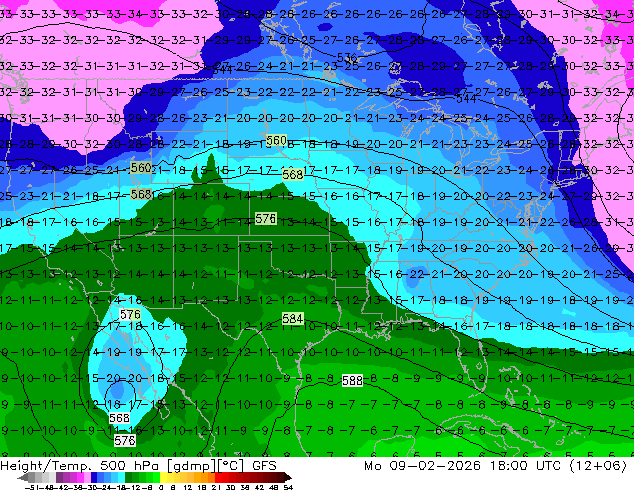This screenshot has height=490, width=634.
Task: Click the dark right arrow end of the legend
Action: [287, 478]
